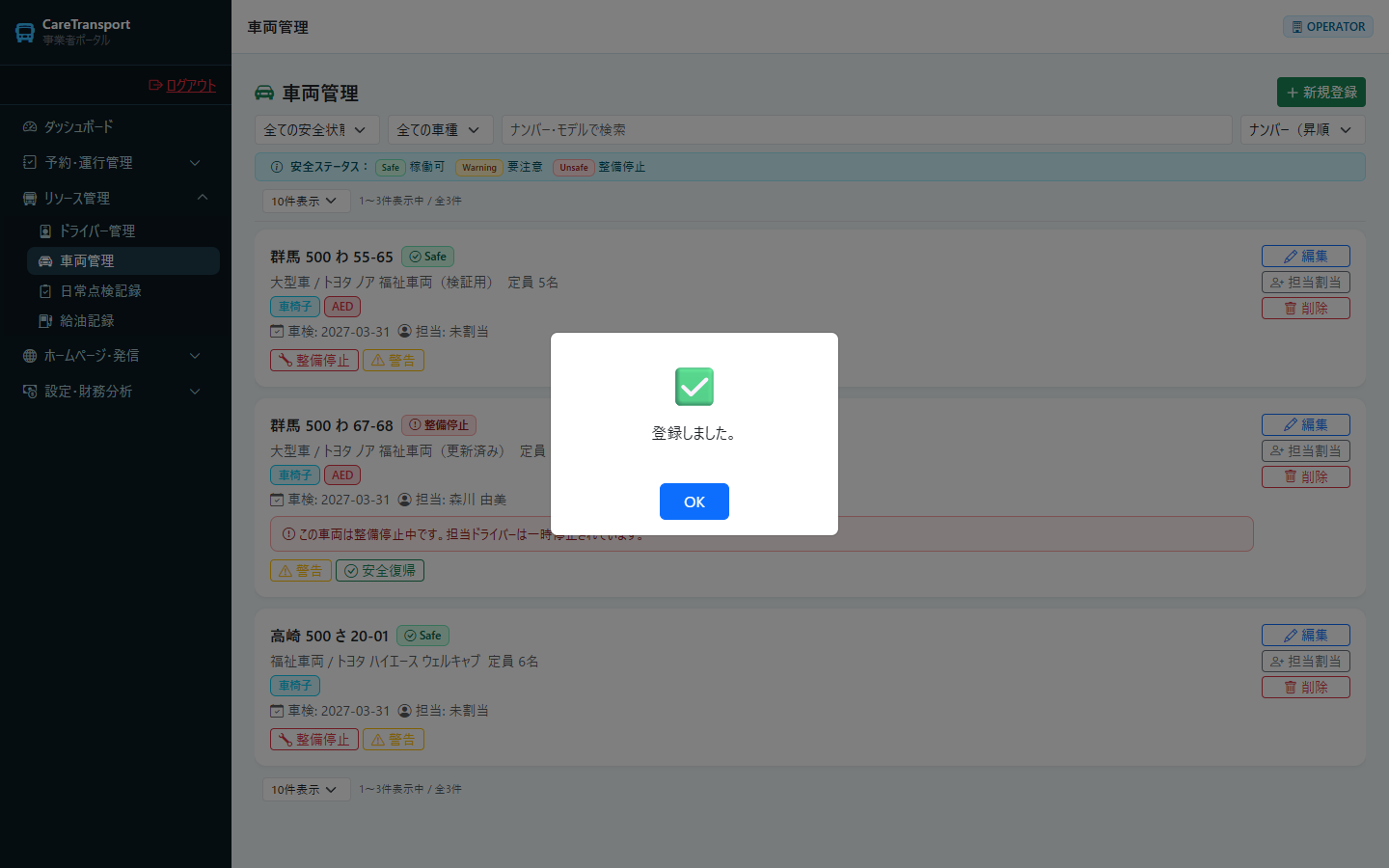1389x868 pixels.
Task: Click AED tag on 群馬 500 わ 55-65
Action: click(342, 307)
